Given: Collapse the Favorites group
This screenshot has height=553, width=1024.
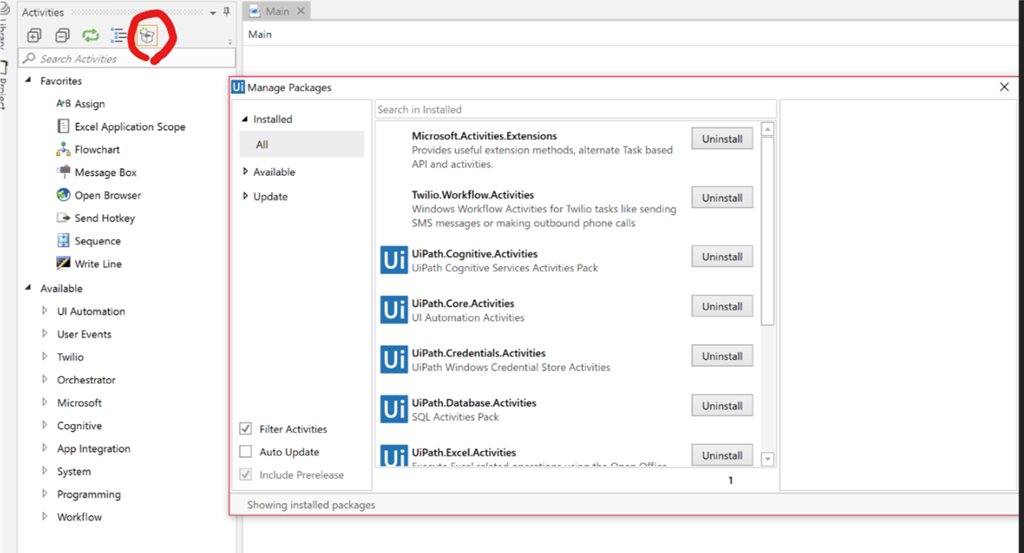Looking at the screenshot, I should click(x=28, y=80).
